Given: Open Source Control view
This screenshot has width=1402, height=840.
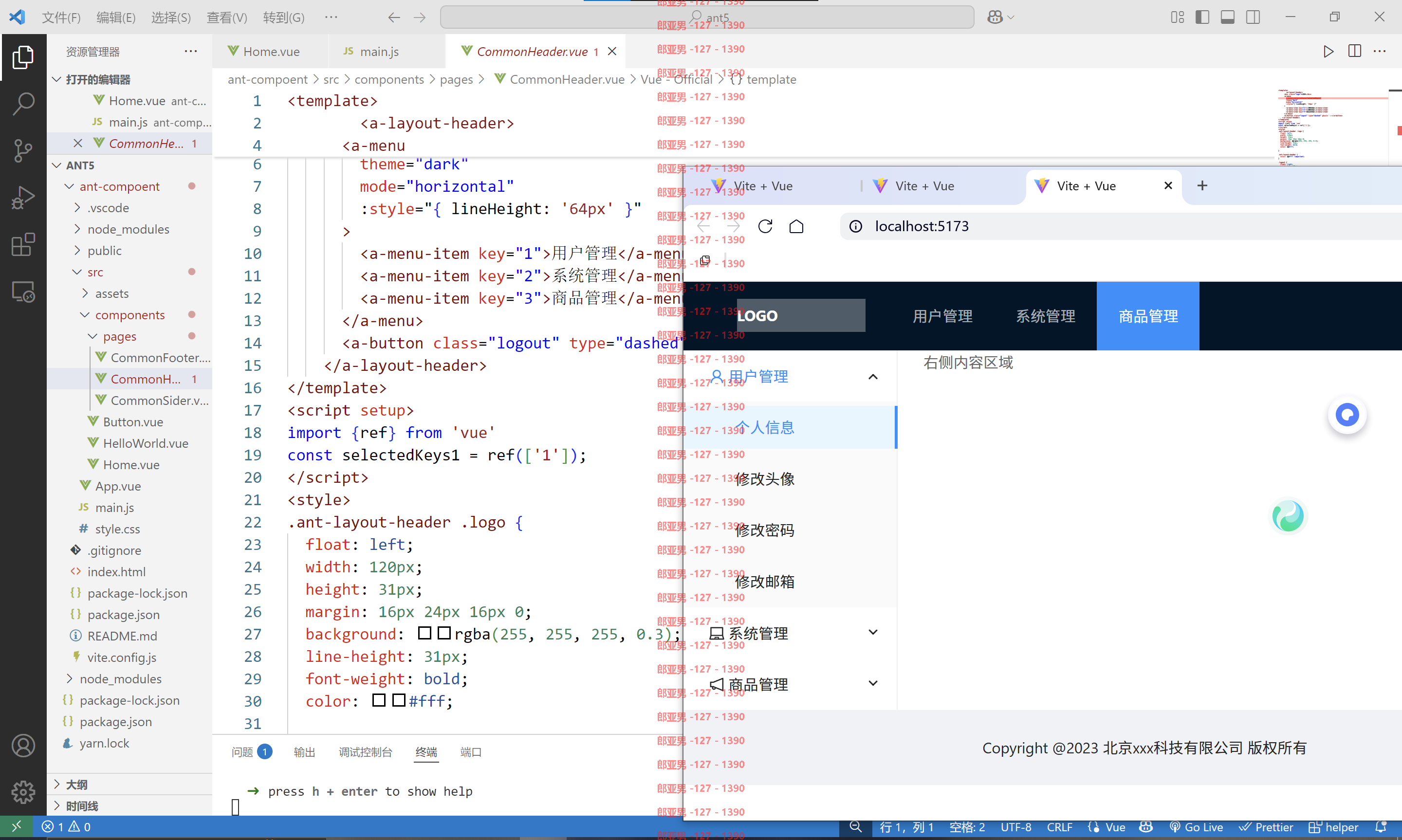Looking at the screenshot, I should point(23,150).
